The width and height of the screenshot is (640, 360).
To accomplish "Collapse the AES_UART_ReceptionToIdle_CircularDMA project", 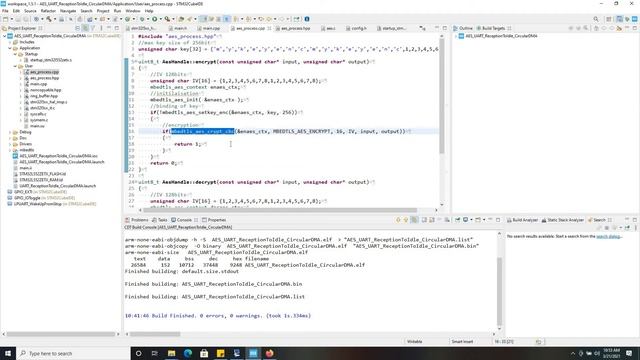I will [4, 36].
